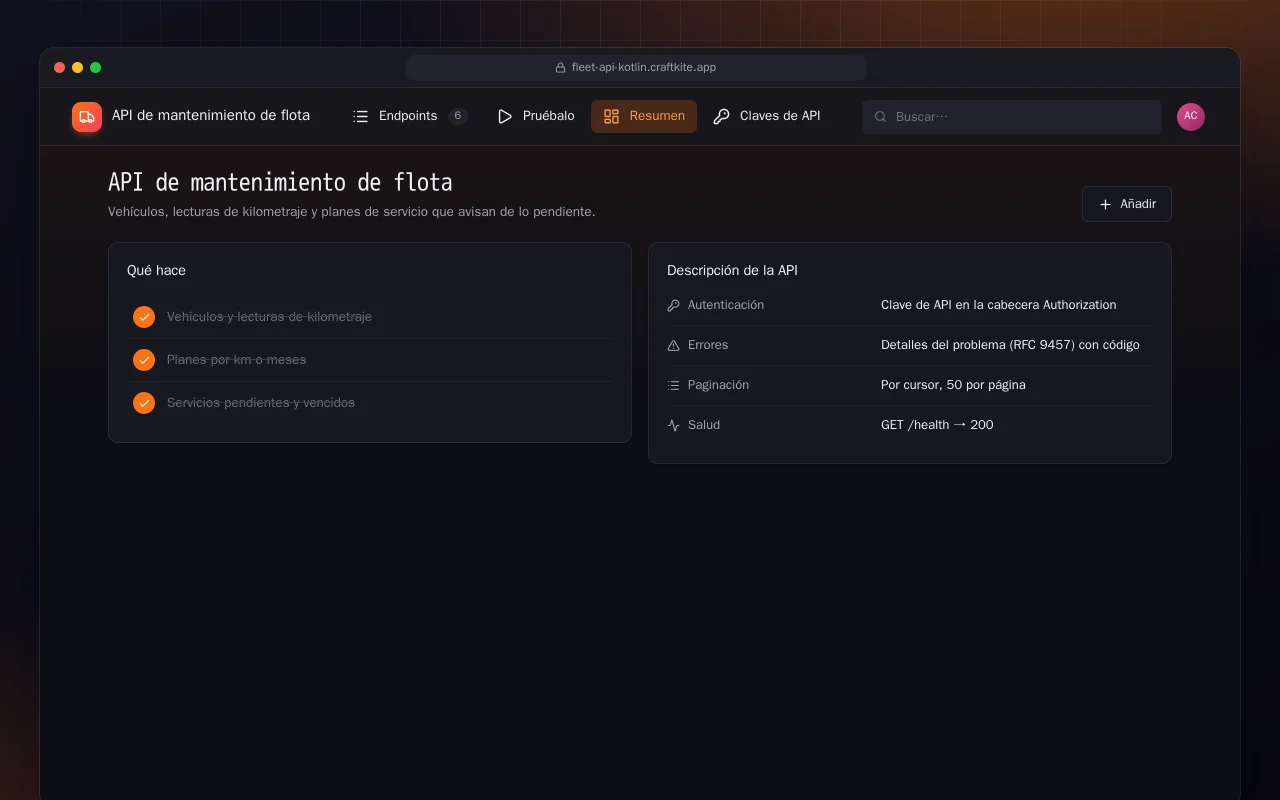Click the page subtitle starting with "Vehículos, lecturas"

(352, 212)
